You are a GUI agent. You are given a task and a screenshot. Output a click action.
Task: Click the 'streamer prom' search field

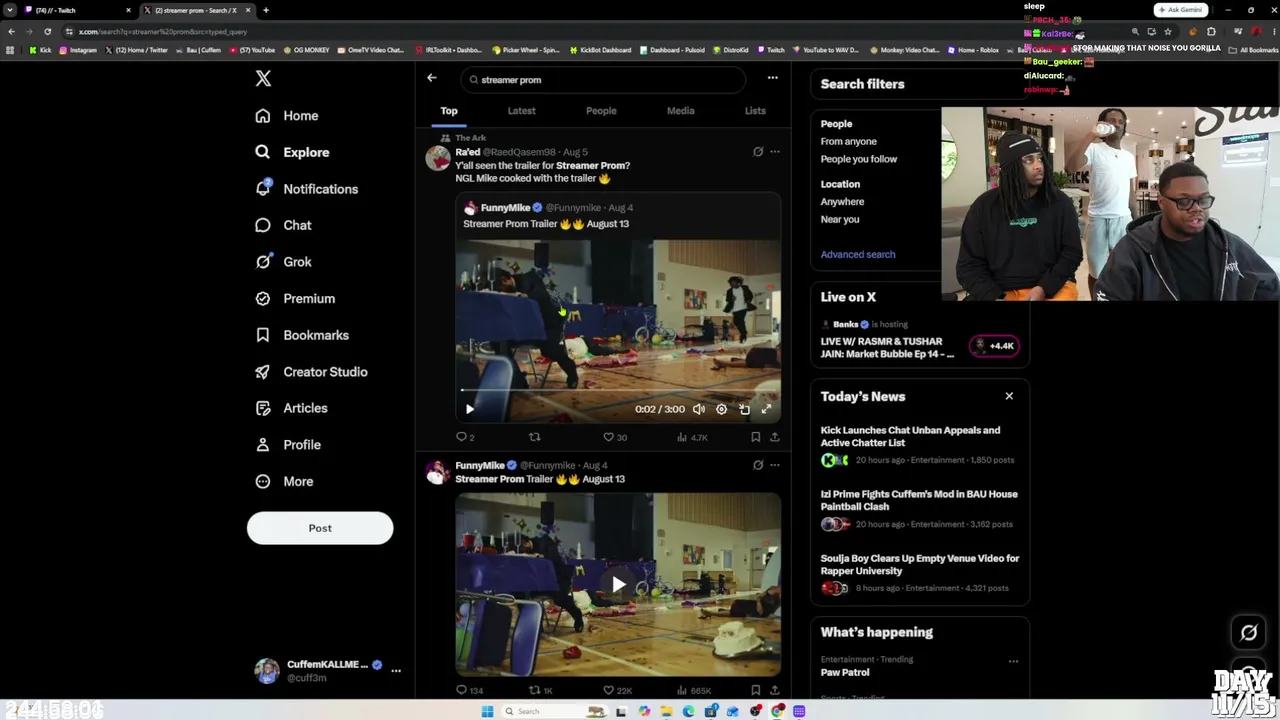[x=603, y=80]
